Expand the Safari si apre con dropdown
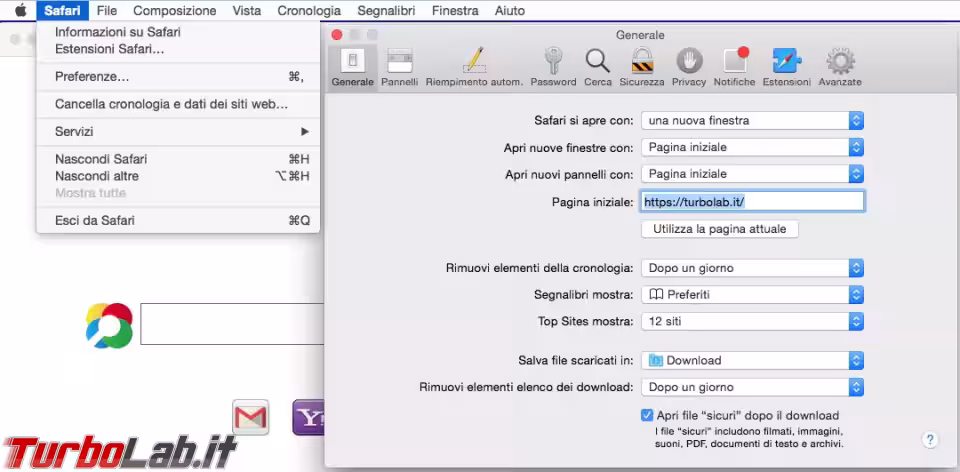The width and height of the screenshot is (960, 472). coord(752,120)
